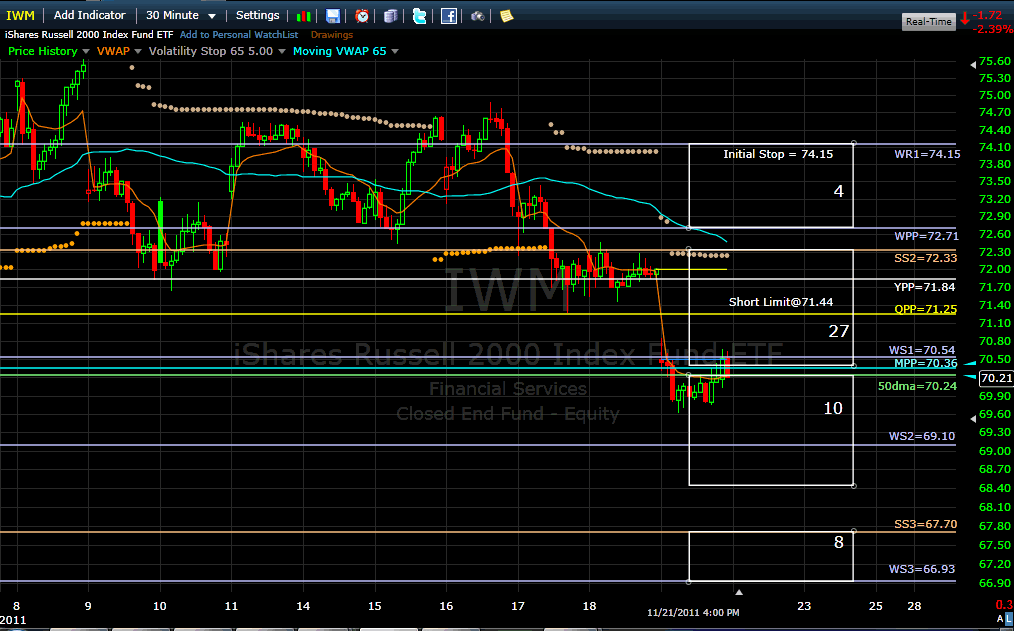Click the red down-arrow price change indicator
The image size is (1014, 631).
965,17
